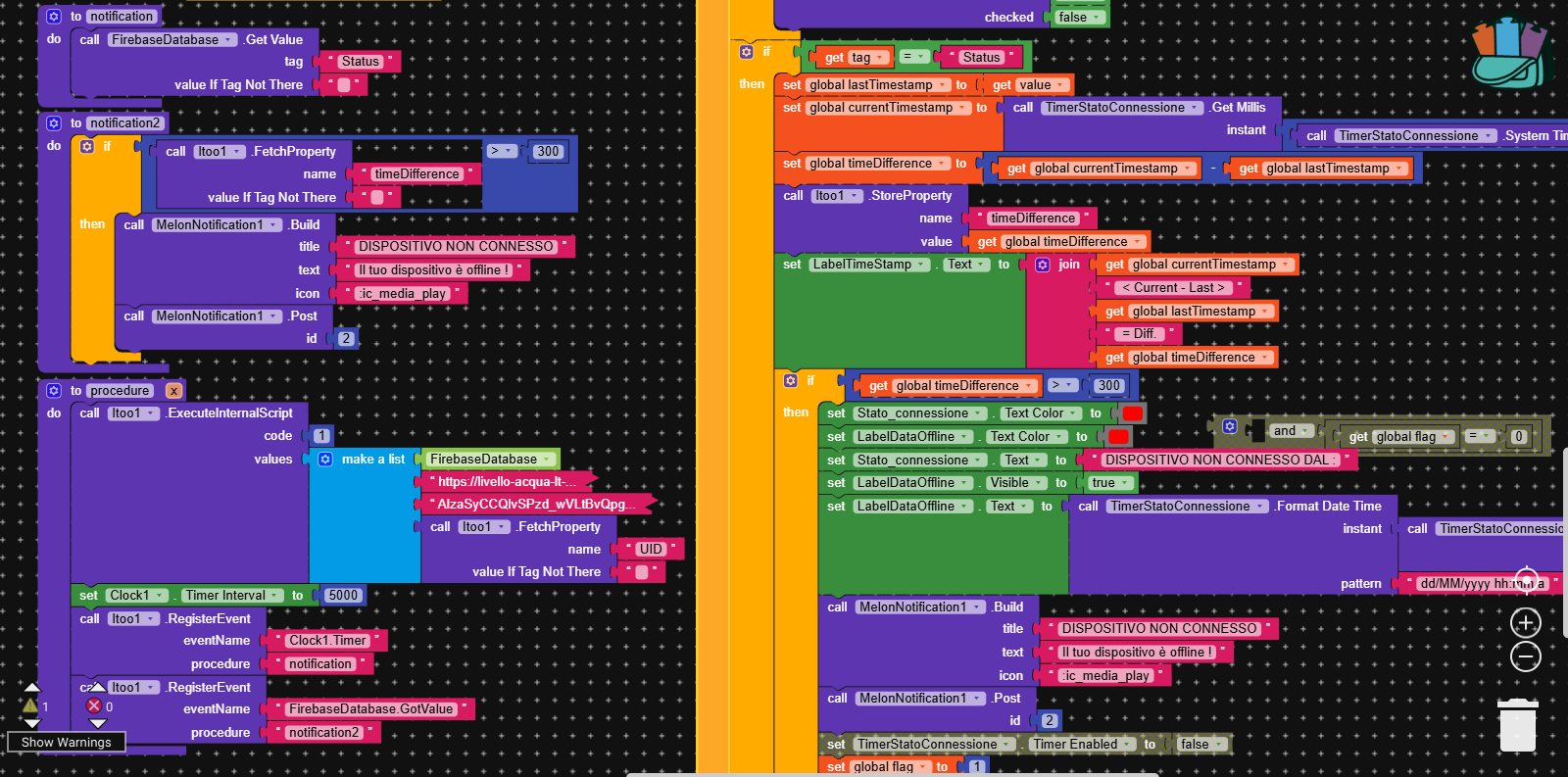Click the "UID" name string
The image size is (1568, 777).
click(x=651, y=550)
